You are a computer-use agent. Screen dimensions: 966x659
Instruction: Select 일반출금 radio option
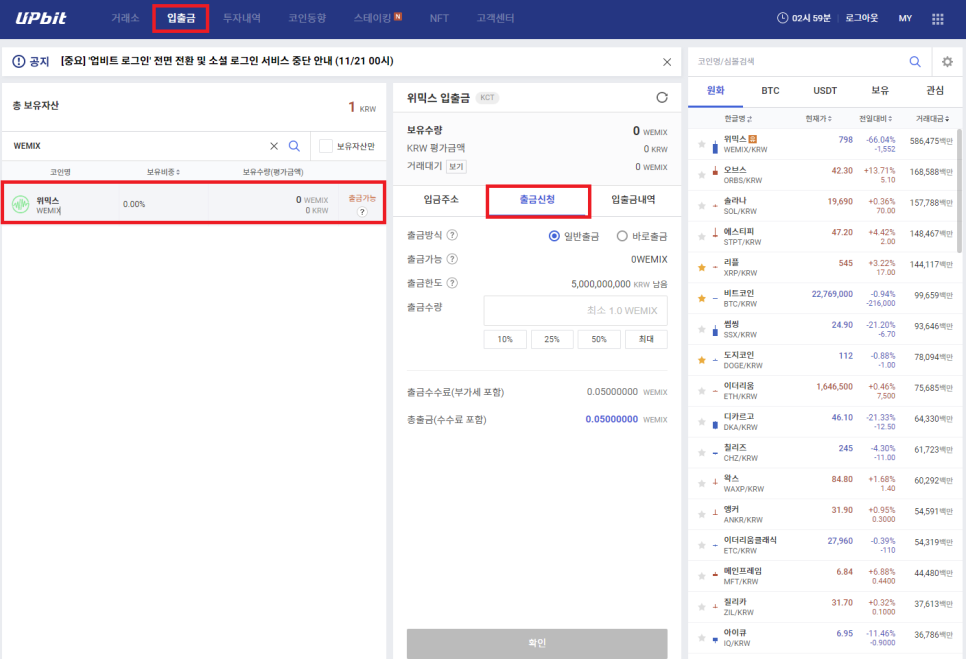pyautogui.click(x=554, y=236)
